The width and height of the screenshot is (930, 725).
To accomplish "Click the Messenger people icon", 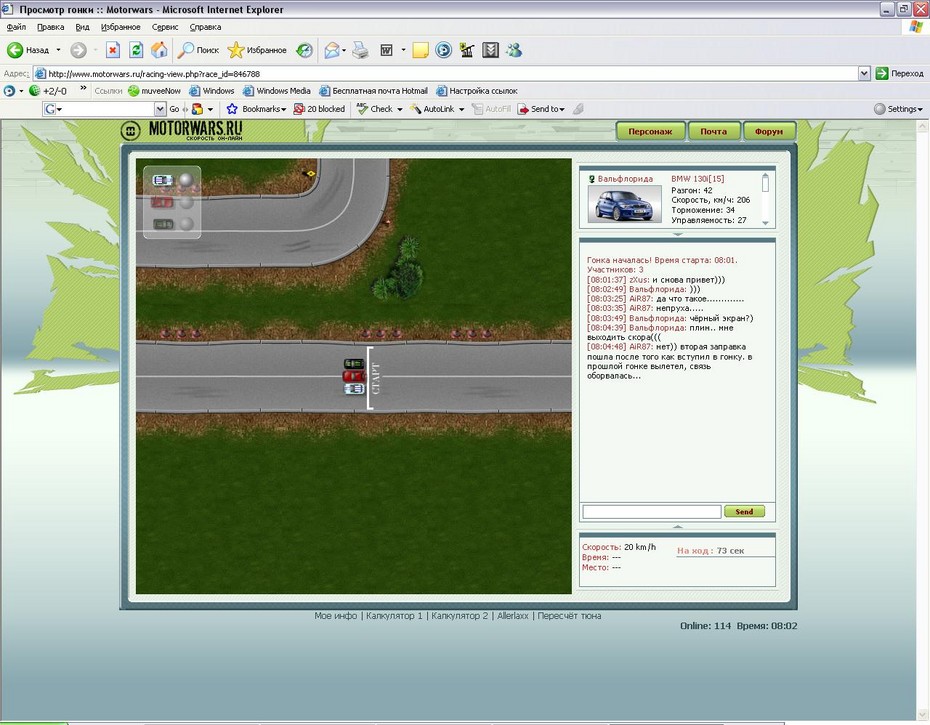I will (x=514, y=50).
